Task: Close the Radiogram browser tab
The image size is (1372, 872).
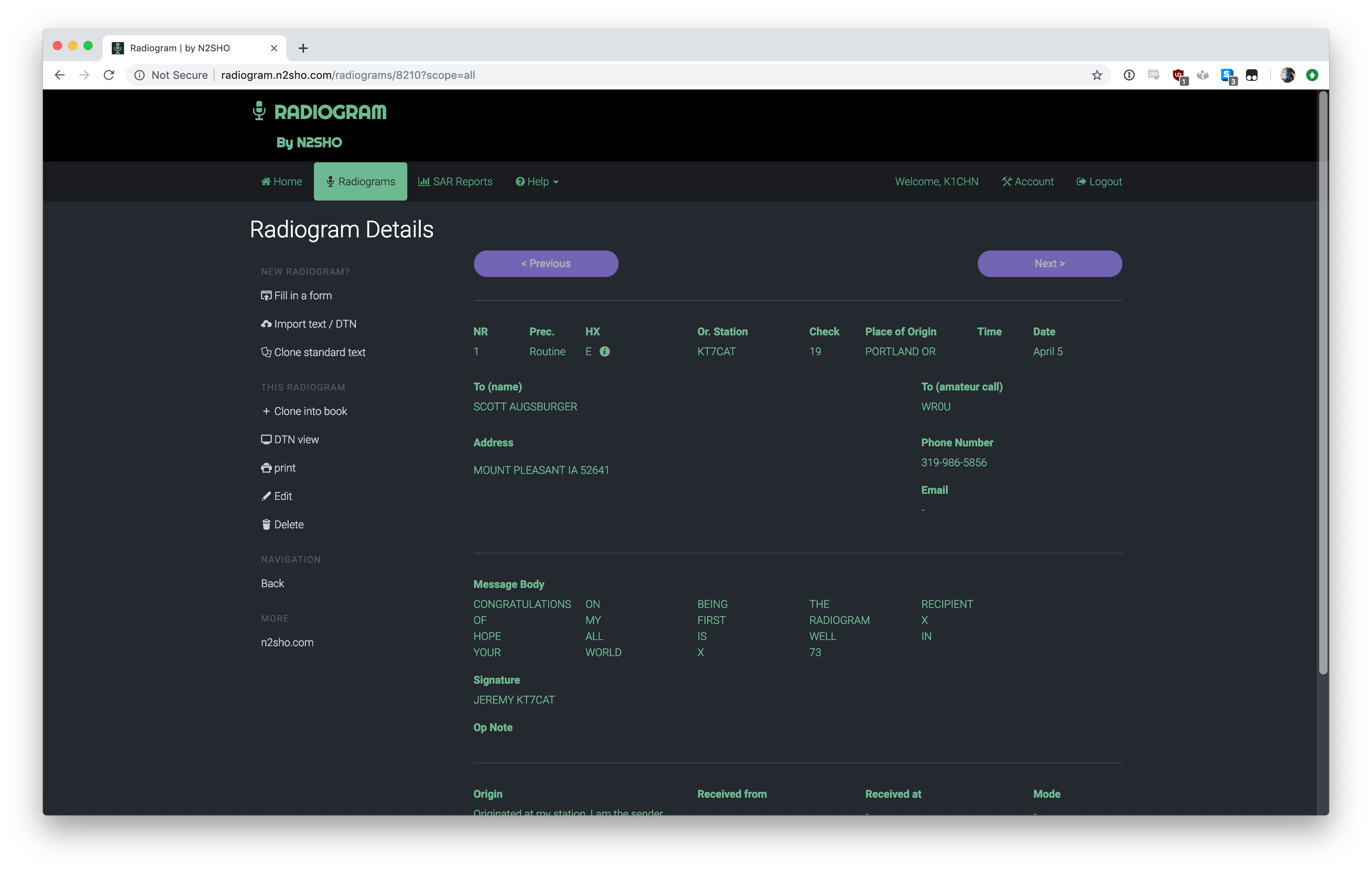Action: (274, 48)
